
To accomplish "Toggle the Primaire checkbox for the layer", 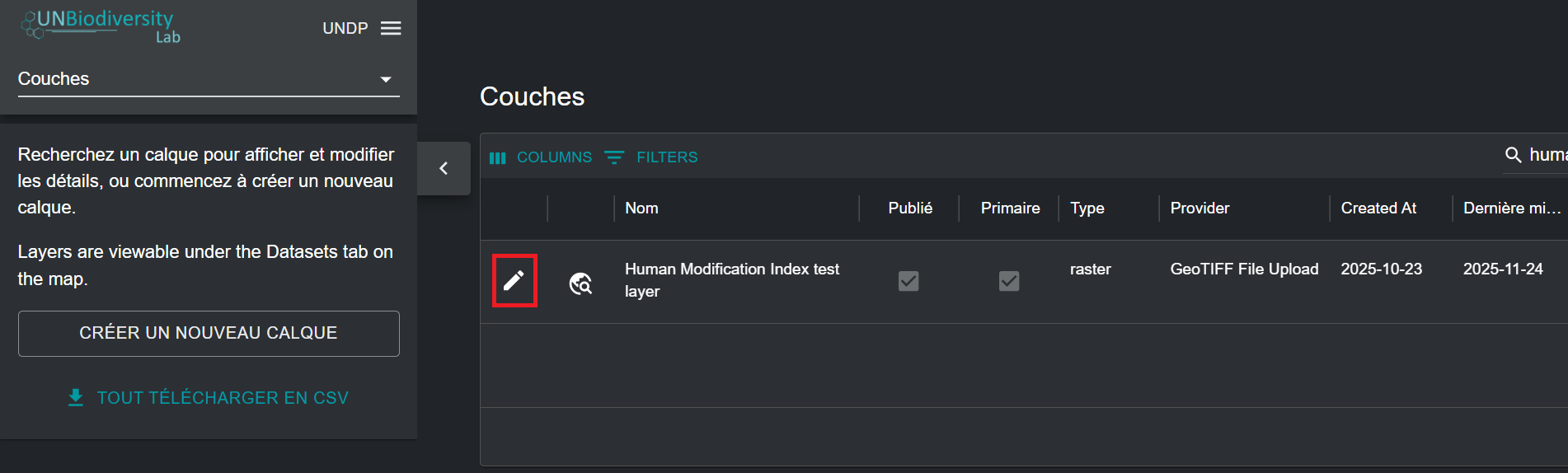I will coord(1008,281).
